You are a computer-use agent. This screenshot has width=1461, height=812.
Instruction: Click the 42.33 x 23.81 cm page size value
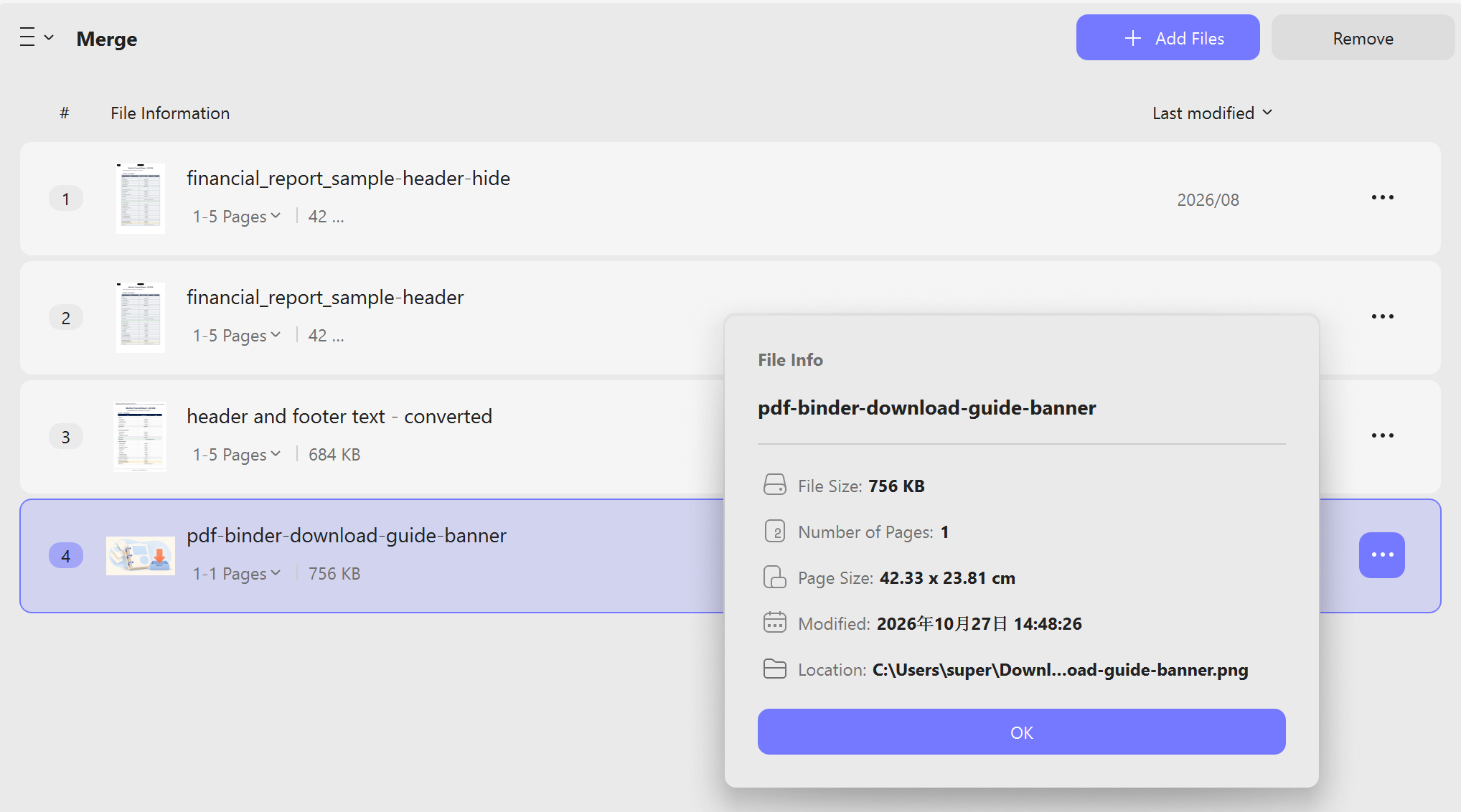[947, 578]
